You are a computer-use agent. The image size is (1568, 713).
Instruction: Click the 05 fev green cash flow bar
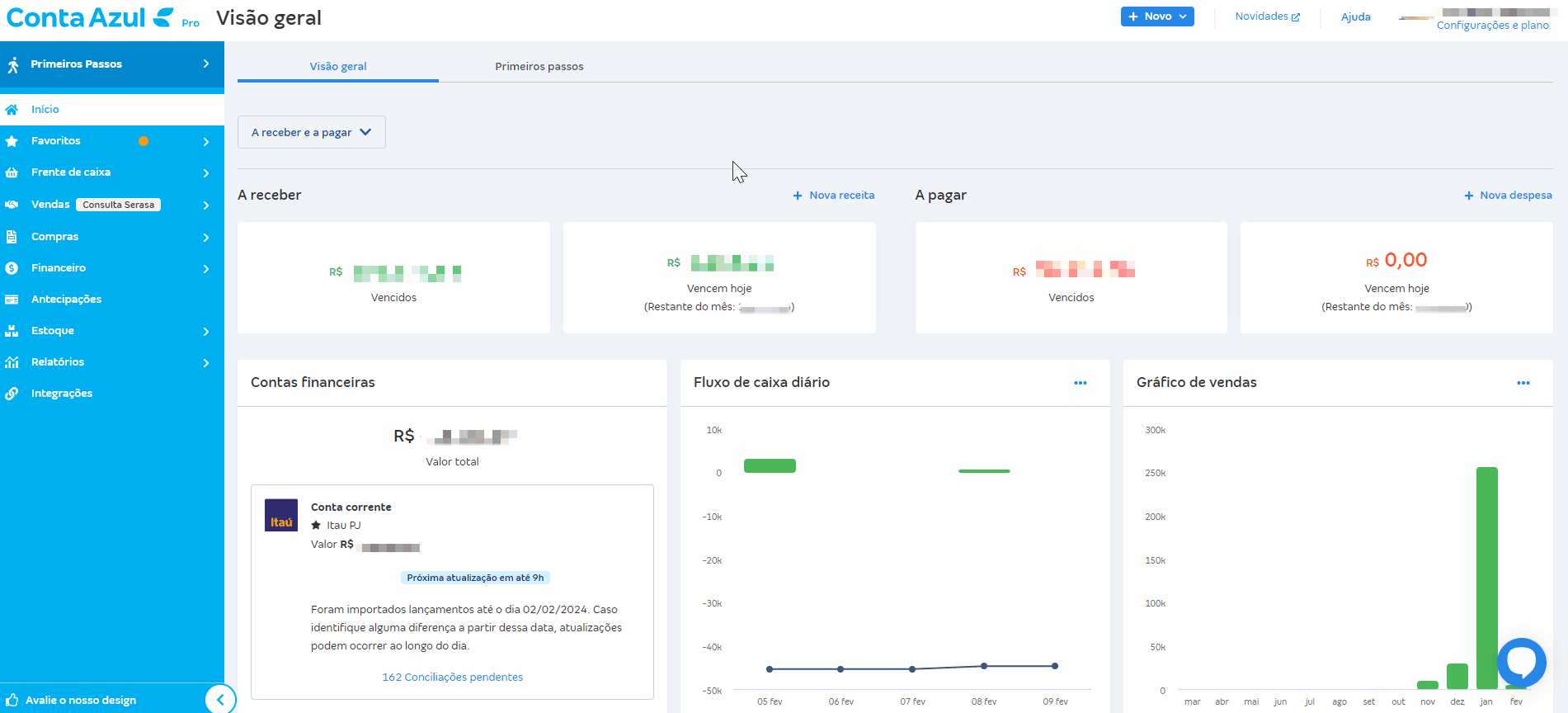point(770,466)
